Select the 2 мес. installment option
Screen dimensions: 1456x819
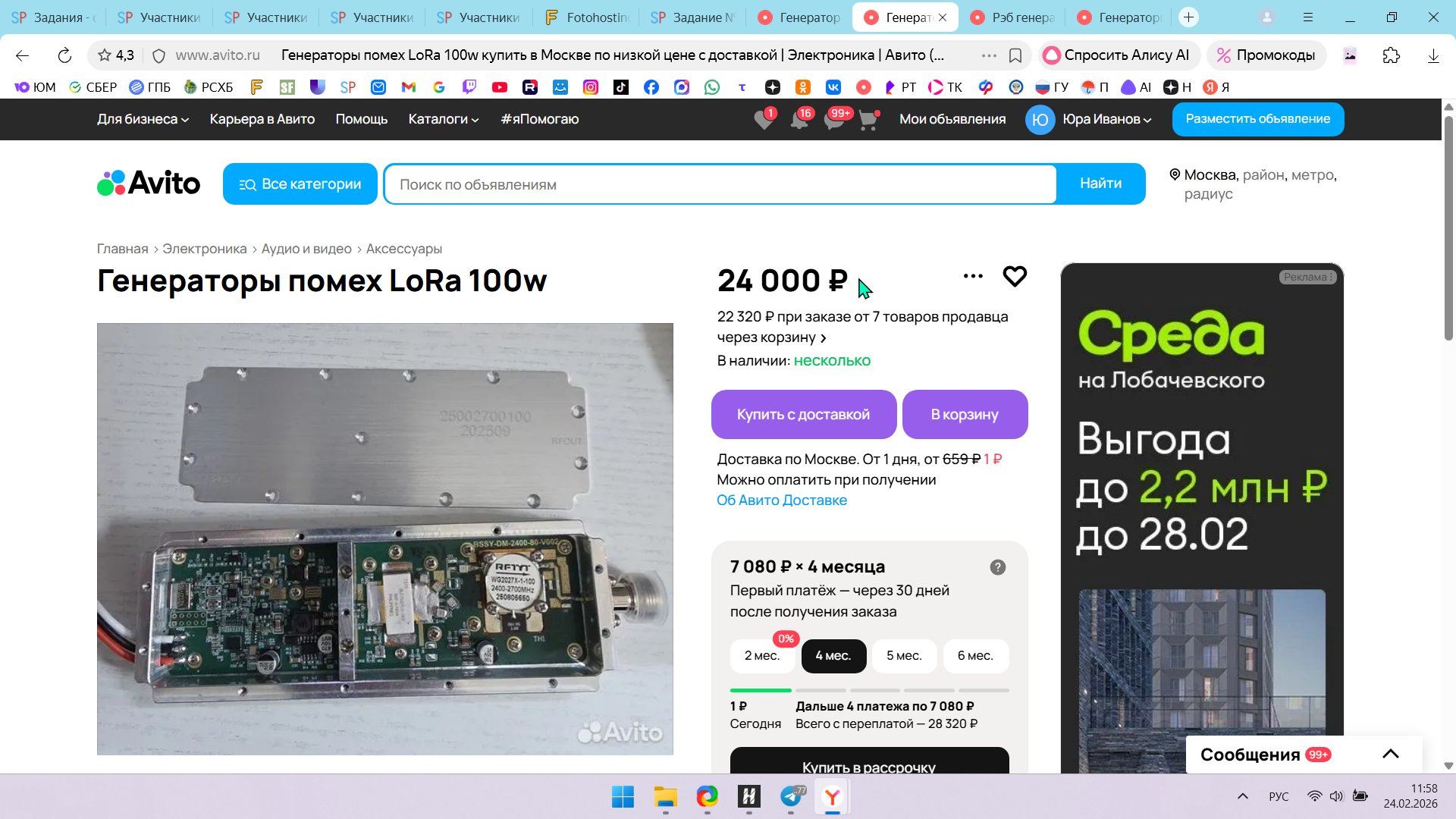pos(761,656)
